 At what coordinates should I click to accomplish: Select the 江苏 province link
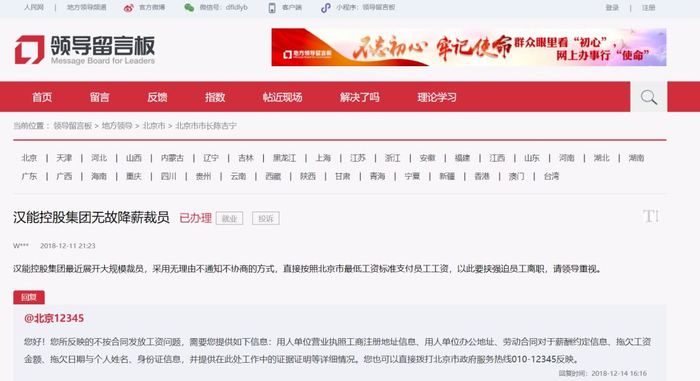(x=358, y=158)
